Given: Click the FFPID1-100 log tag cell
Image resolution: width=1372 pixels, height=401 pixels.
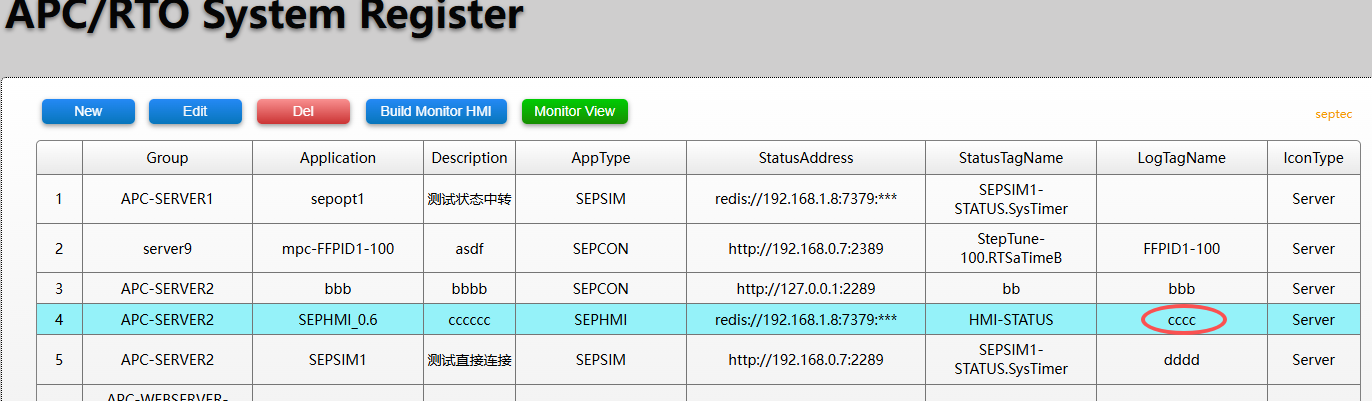Looking at the screenshot, I should click(1181, 249).
